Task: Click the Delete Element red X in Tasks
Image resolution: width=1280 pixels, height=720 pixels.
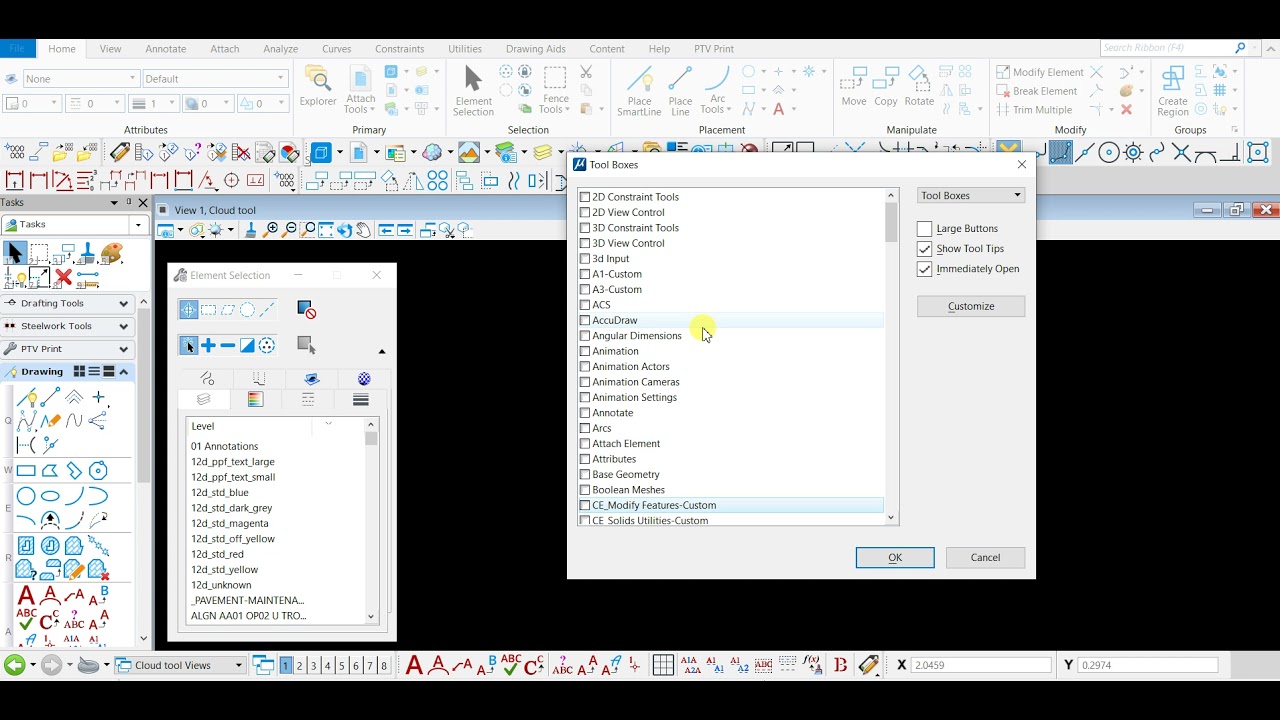Action: point(64,278)
